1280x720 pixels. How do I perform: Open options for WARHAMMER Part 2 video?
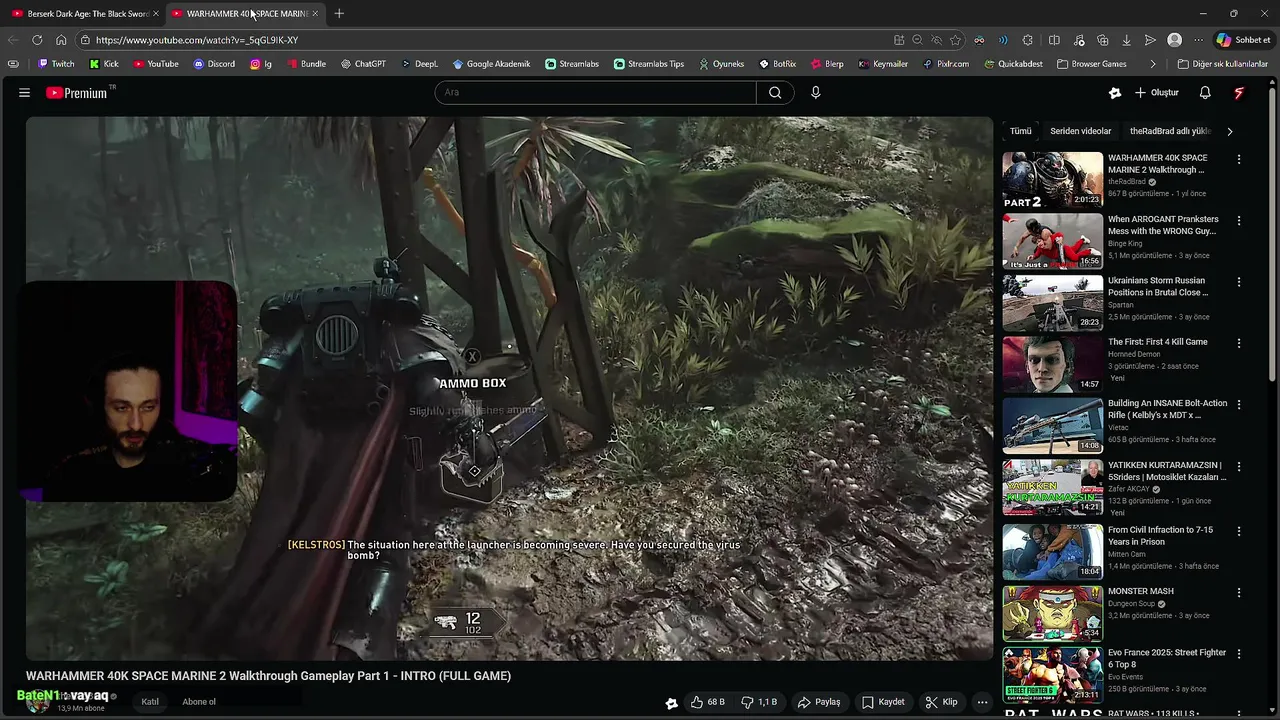click(x=1239, y=159)
